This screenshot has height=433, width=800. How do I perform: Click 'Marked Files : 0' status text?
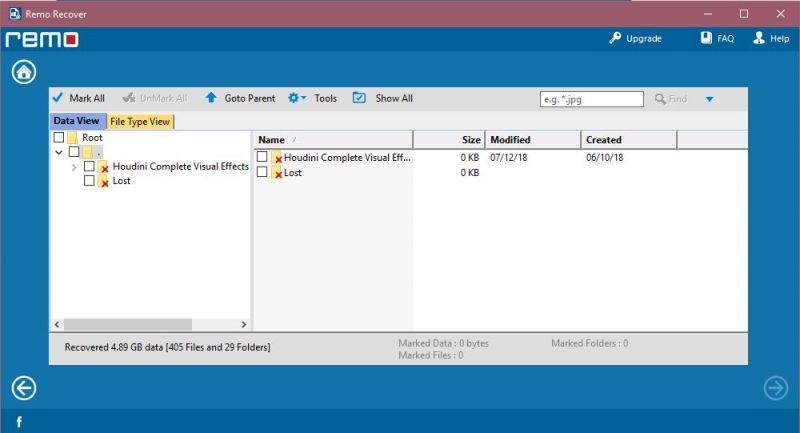click(431, 355)
